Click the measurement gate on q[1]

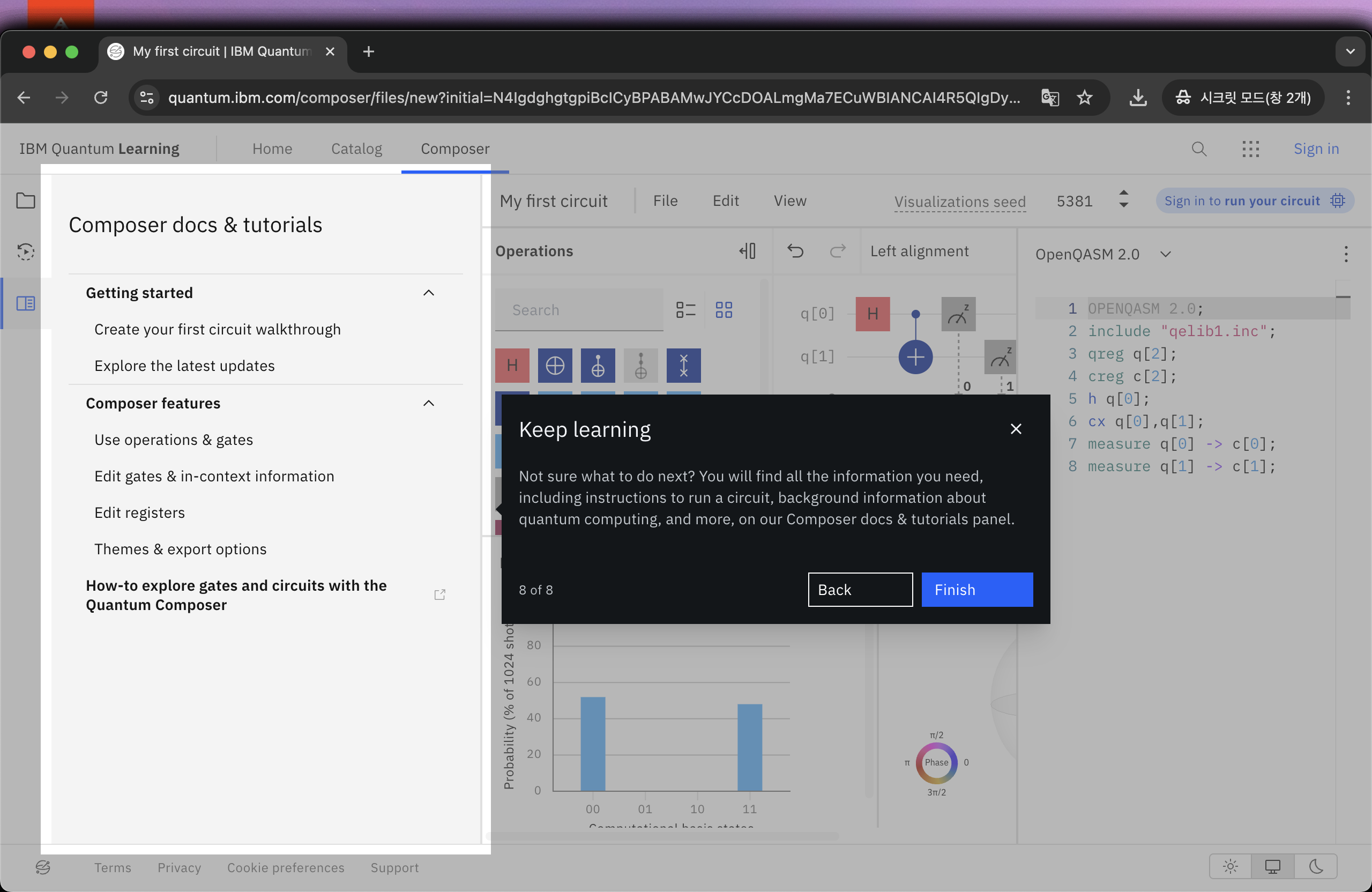(x=1000, y=357)
